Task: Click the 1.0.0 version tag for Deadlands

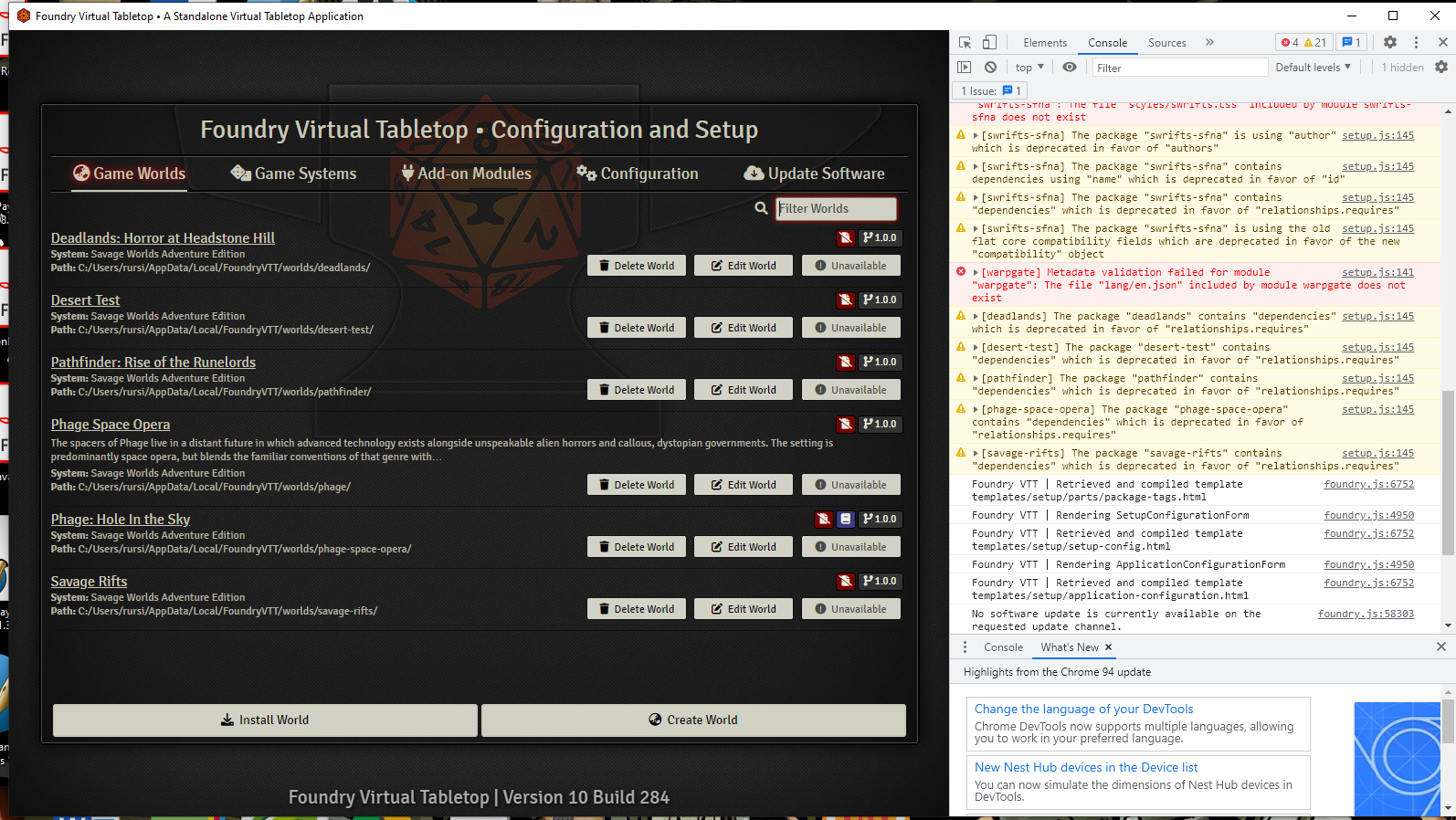Action: 881,237
